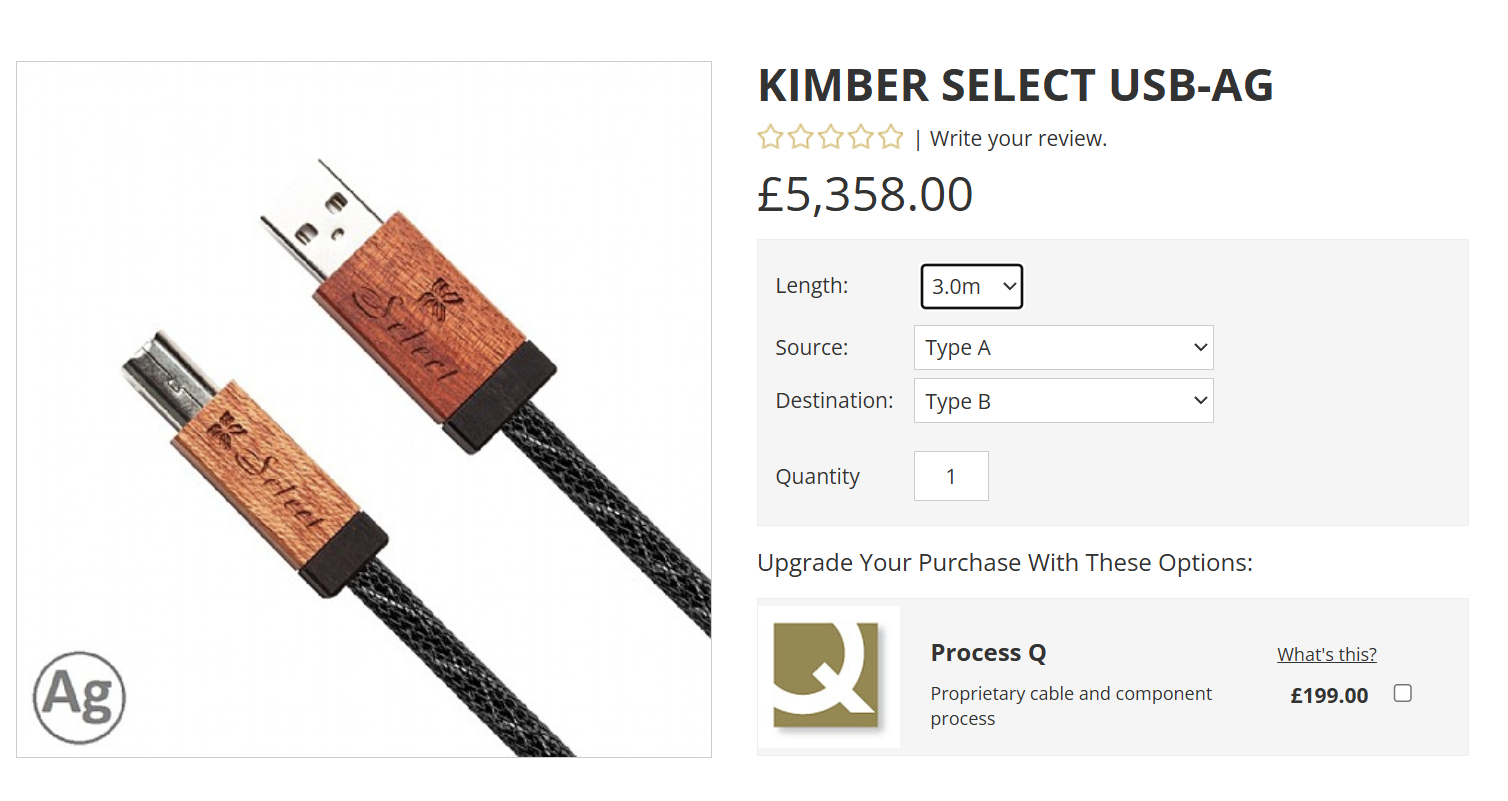This screenshot has height=801, width=1508.
Task: Click the second rating star
Action: tap(800, 138)
